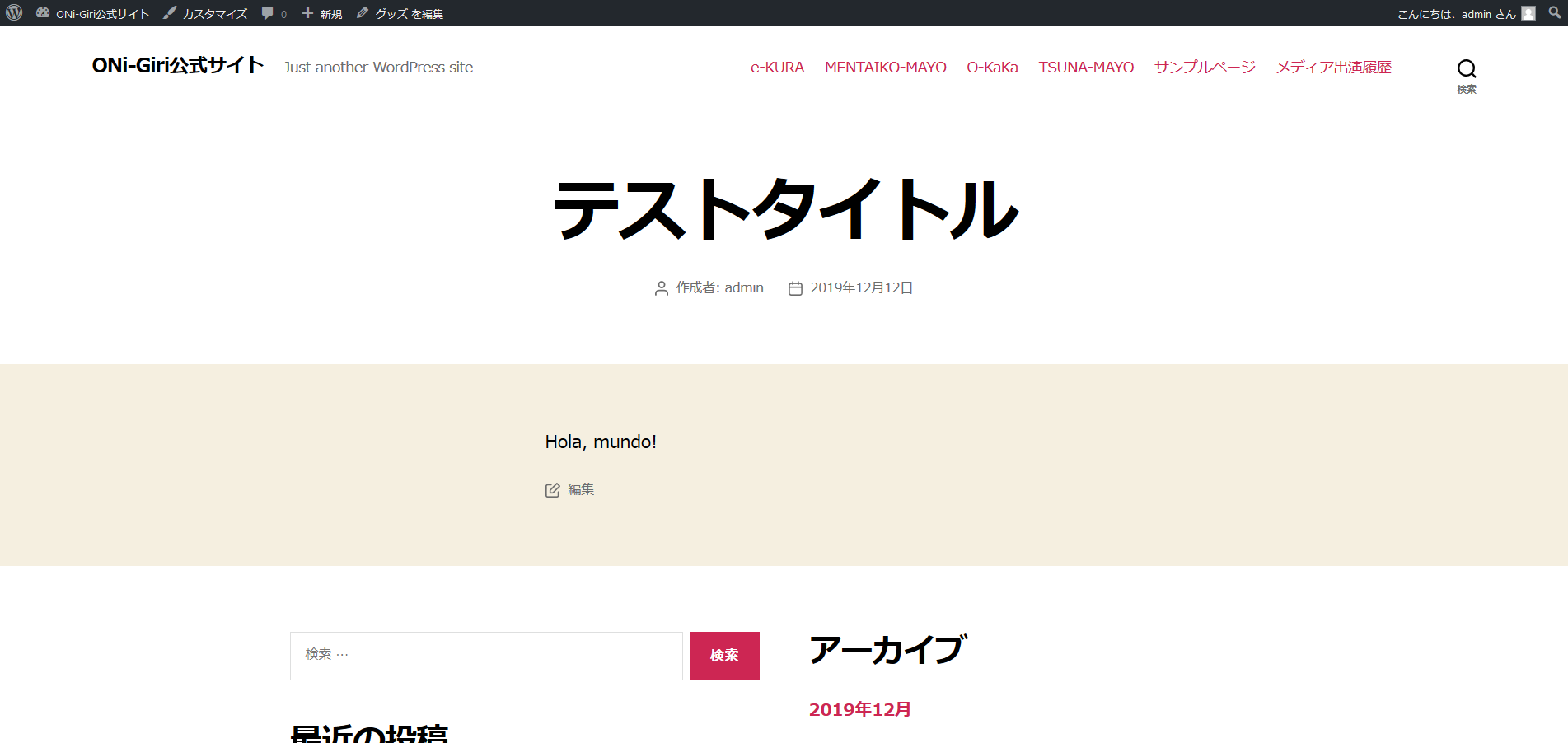Image resolution: width=1568 pixels, height=743 pixels.
Task: Click the author person icon beside 作成者
Action: 660,287
